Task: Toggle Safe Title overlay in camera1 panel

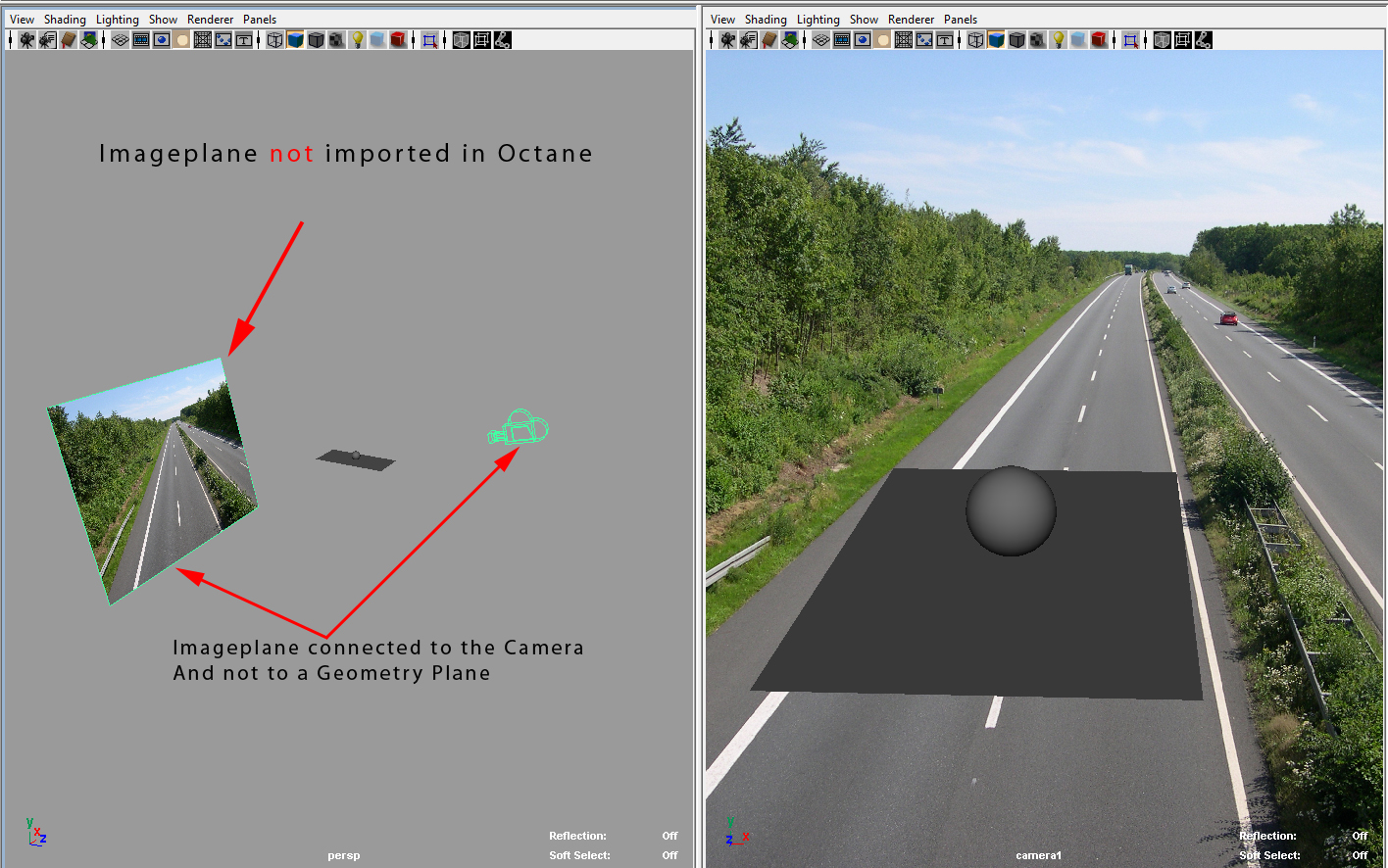Action: click(x=945, y=40)
